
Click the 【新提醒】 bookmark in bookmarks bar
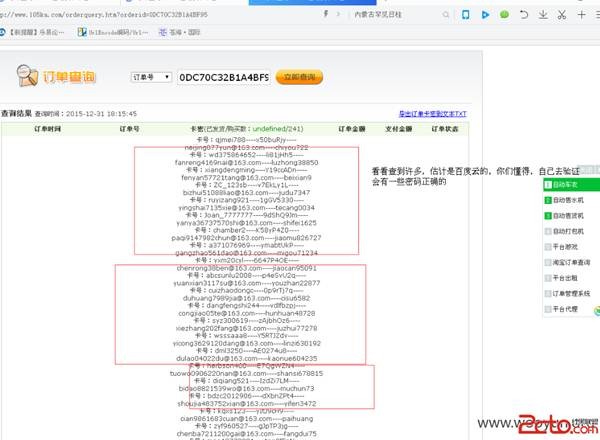[32, 33]
